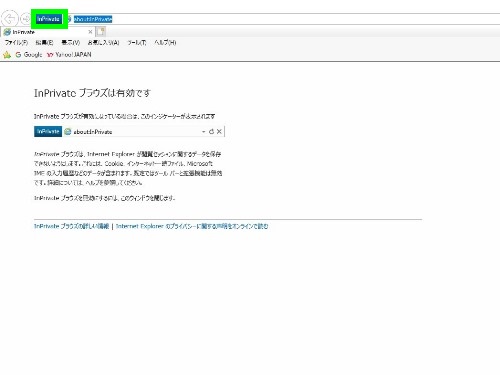The image size is (500, 375).
Task: Open the InPrivate ブラウズの詳しい情報 link
Action: 71,226
